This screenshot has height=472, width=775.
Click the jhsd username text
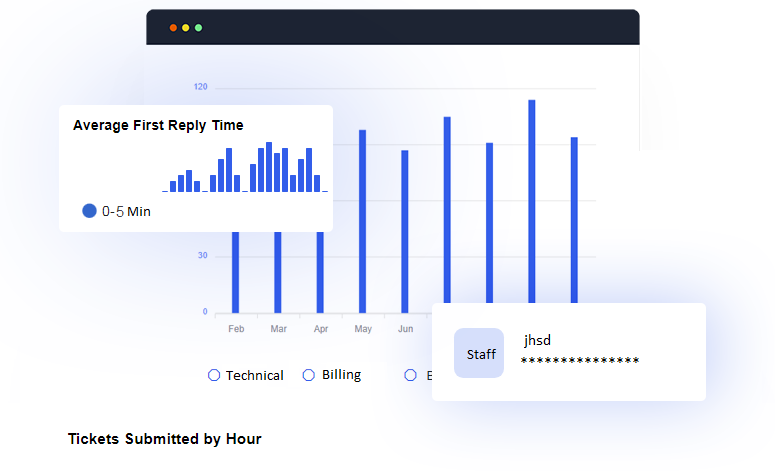[537, 340]
